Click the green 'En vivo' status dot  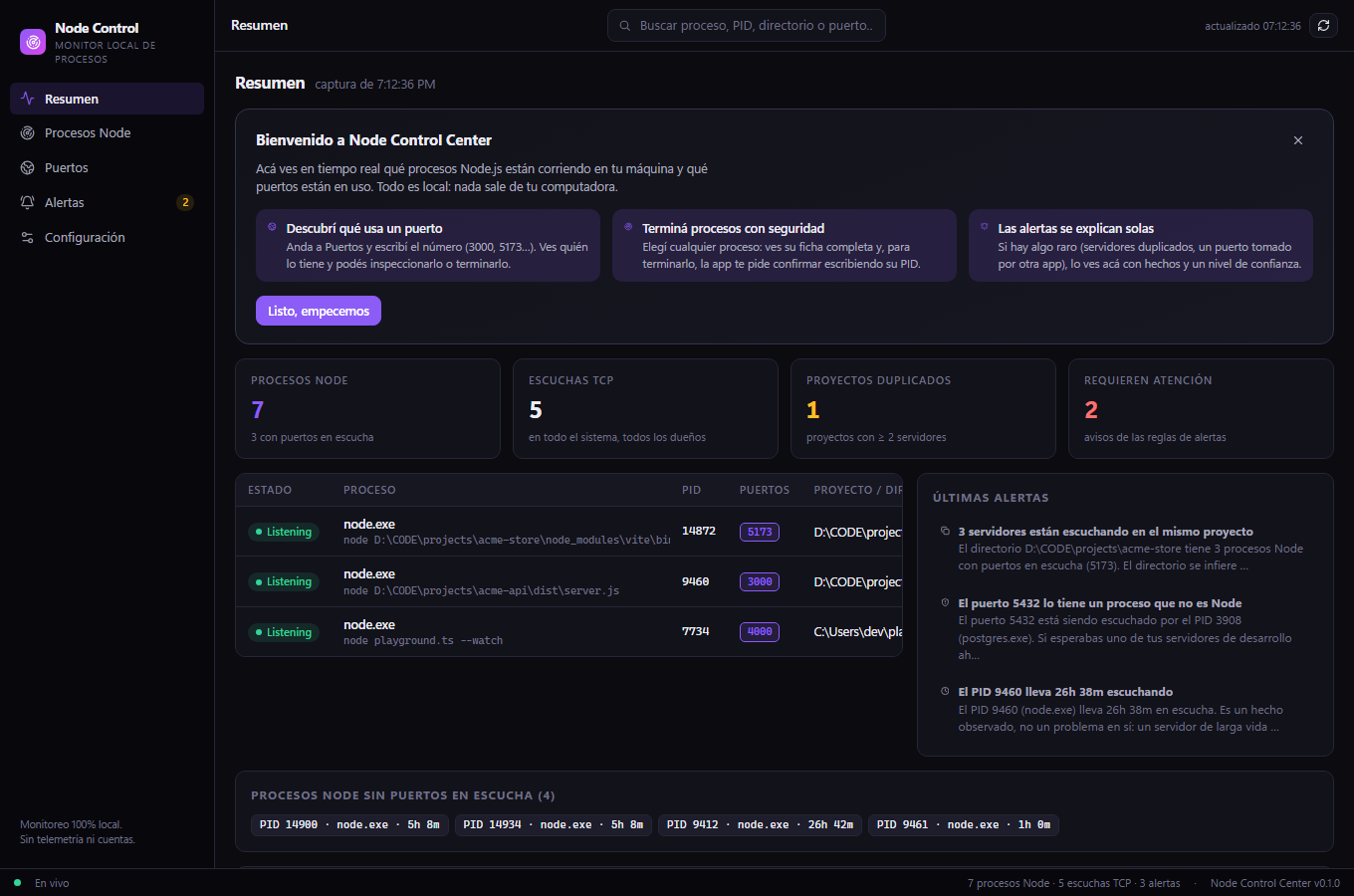coord(18,882)
